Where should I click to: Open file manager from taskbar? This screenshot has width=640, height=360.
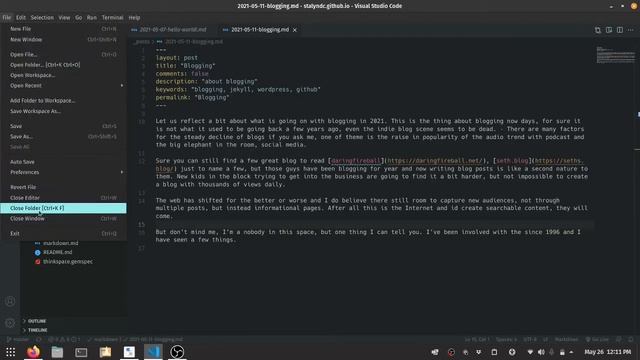pyautogui.click(x=57, y=352)
